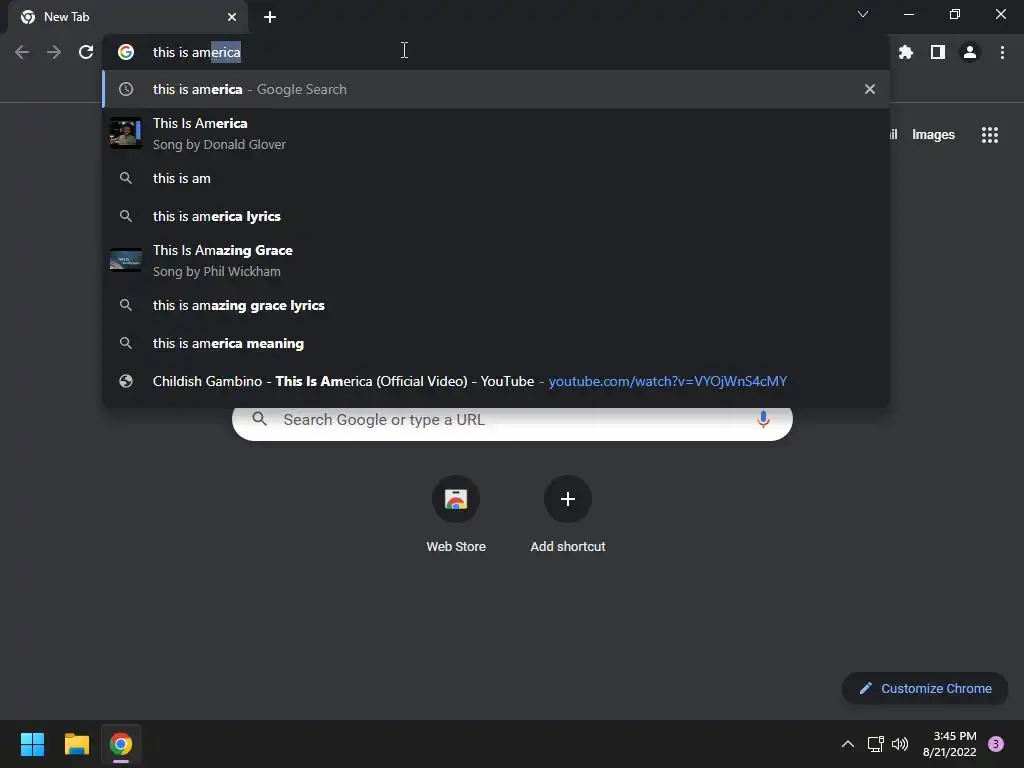Screen dimensions: 1024x768
Task: Select the New Tab tab
Action: [128, 17]
